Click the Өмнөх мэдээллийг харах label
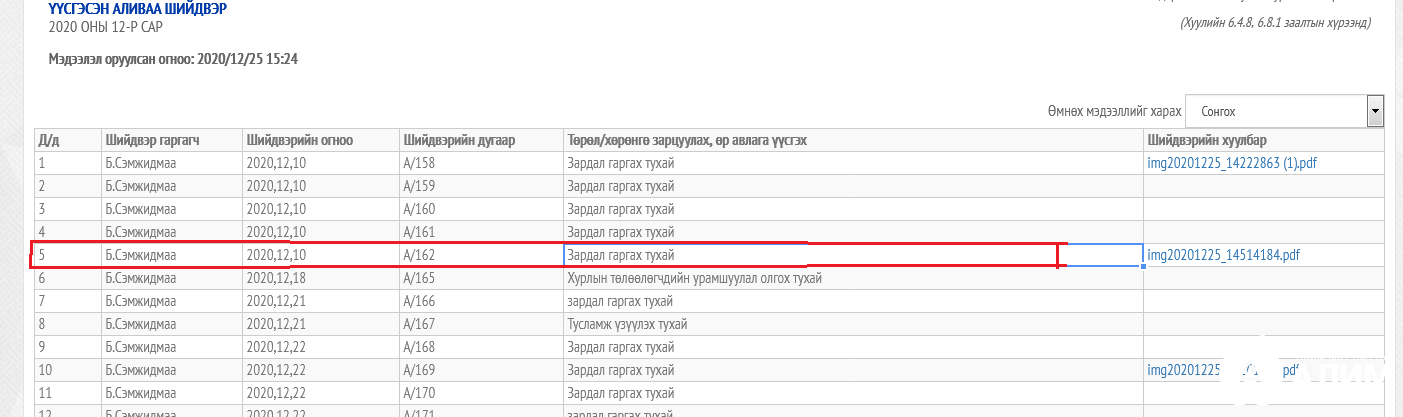The image size is (1403, 417). pos(1113,112)
